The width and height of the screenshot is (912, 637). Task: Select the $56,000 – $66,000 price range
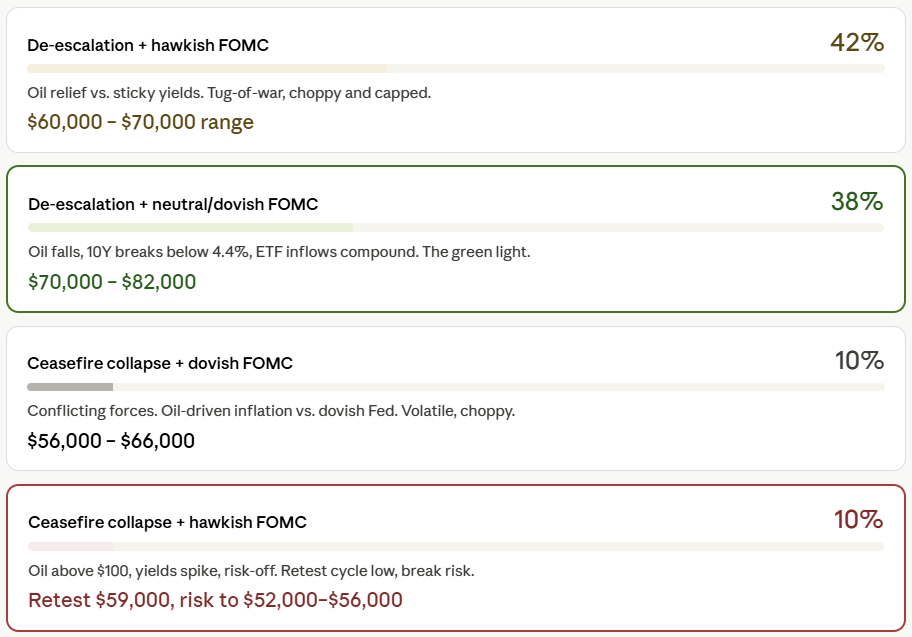pyautogui.click(x=111, y=441)
